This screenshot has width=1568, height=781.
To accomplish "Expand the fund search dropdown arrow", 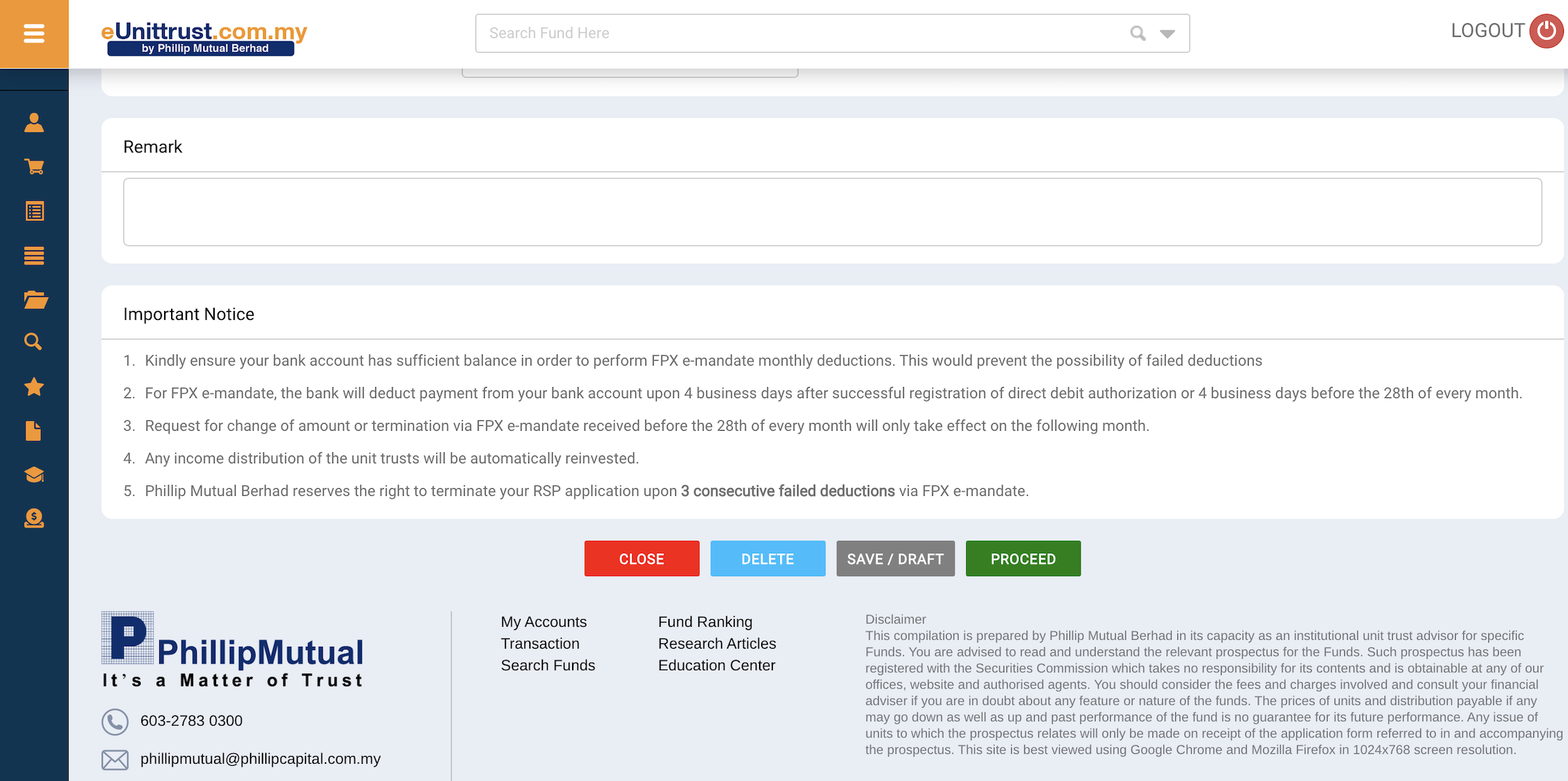I will pyautogui.click(x=1168, y=33).
